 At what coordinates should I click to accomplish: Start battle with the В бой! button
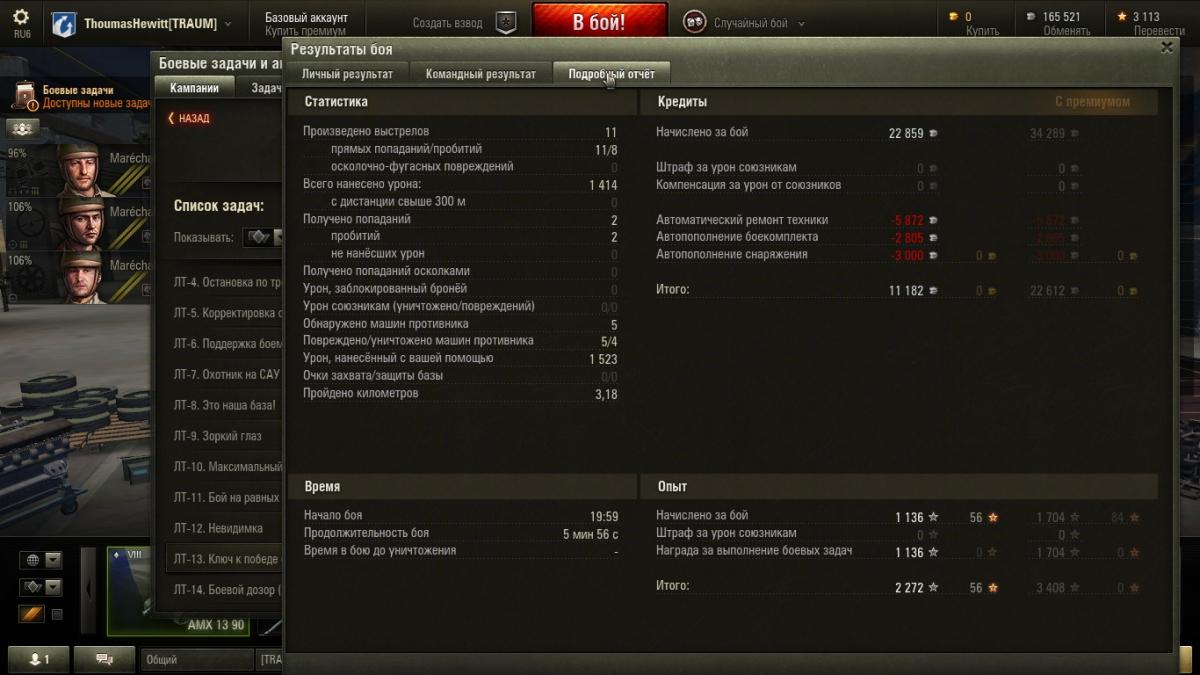point(599,22)
